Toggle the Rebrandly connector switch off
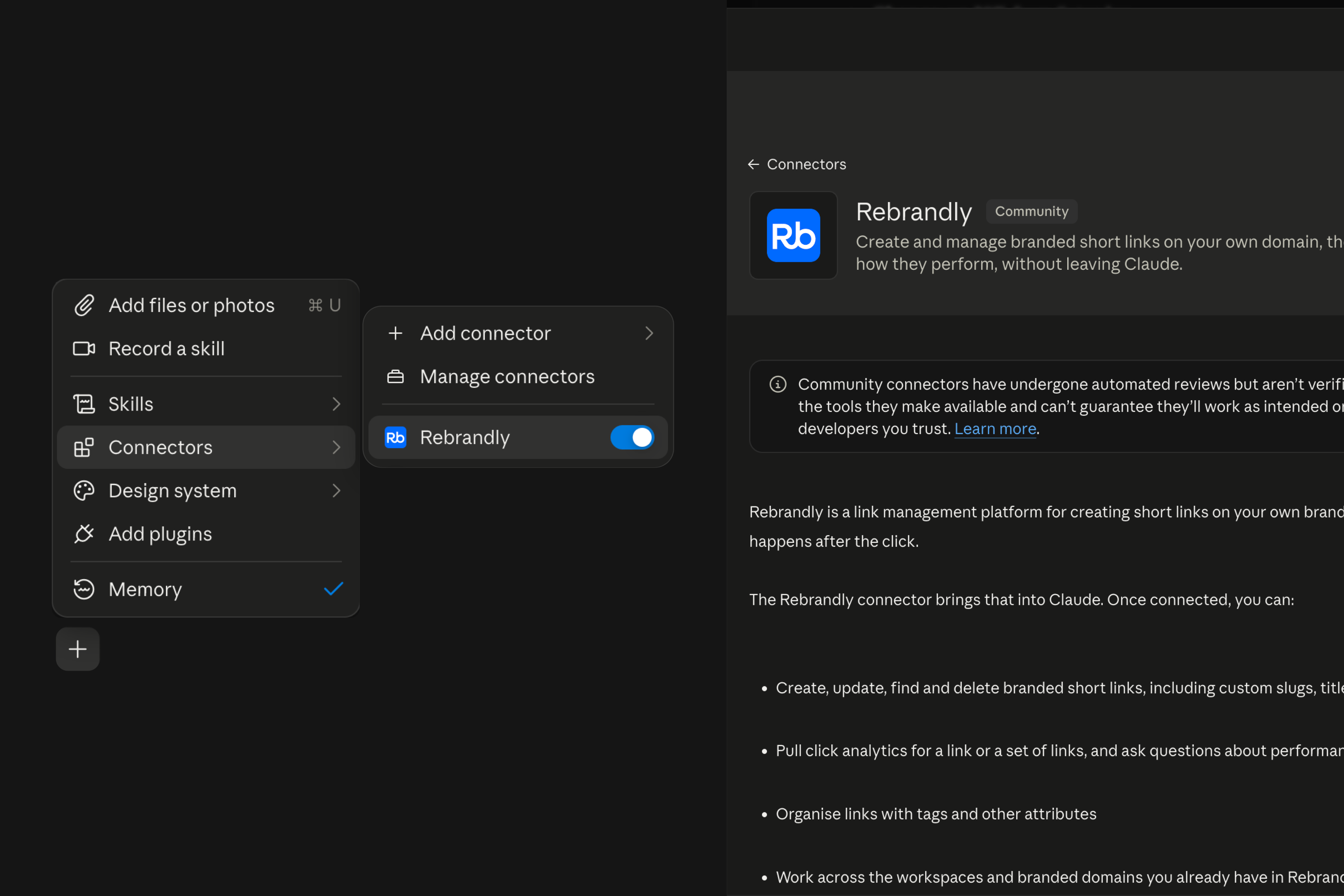Screen dimensions: 1344x896 [x=632, y=437]
